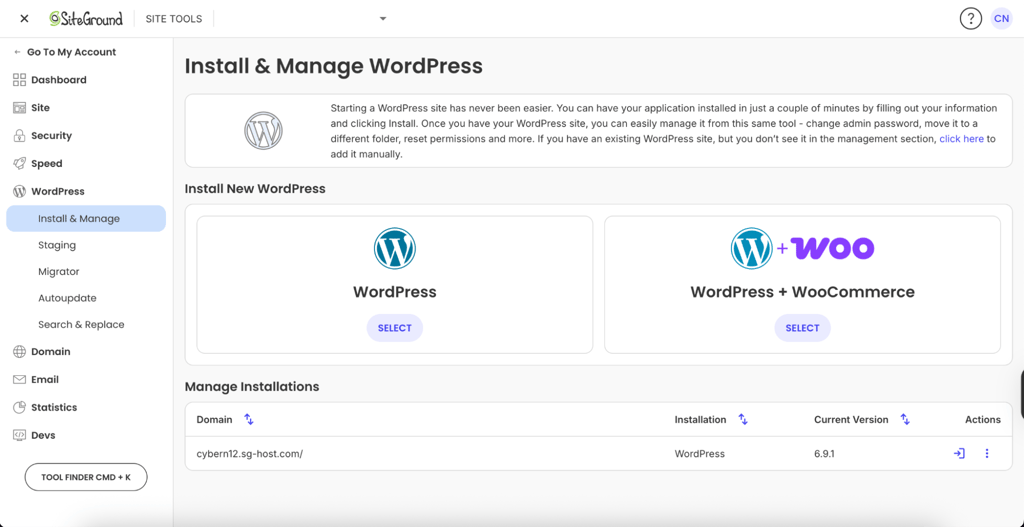Click the Manage Installations heading

252,387
